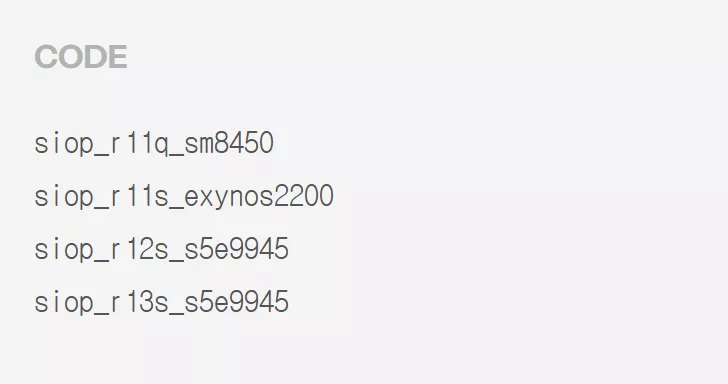The width and height of the screenshot is (728, 384).
Task: Click the r13s segment of code
Action: pyautogui.click(x=140, y=302)
